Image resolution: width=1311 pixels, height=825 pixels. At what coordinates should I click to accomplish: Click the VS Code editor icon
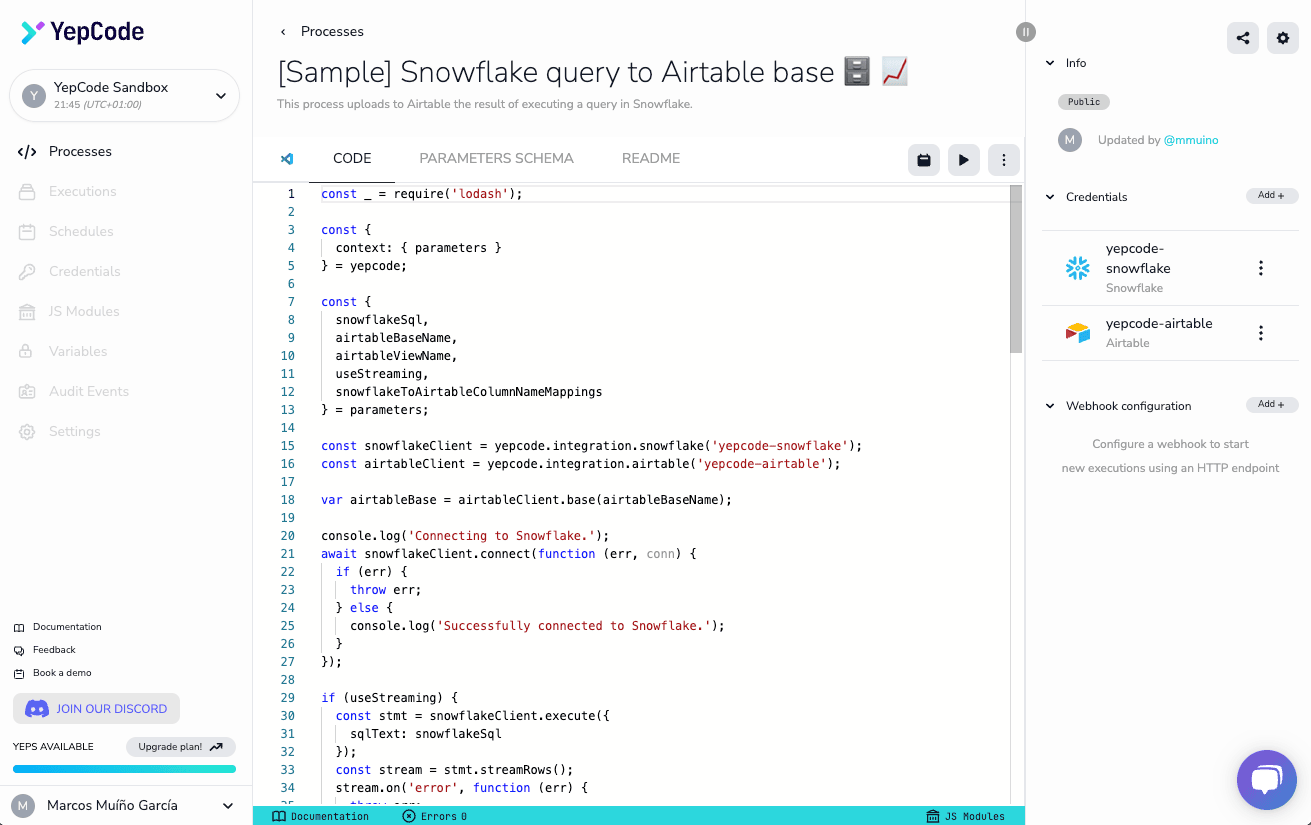287,159
